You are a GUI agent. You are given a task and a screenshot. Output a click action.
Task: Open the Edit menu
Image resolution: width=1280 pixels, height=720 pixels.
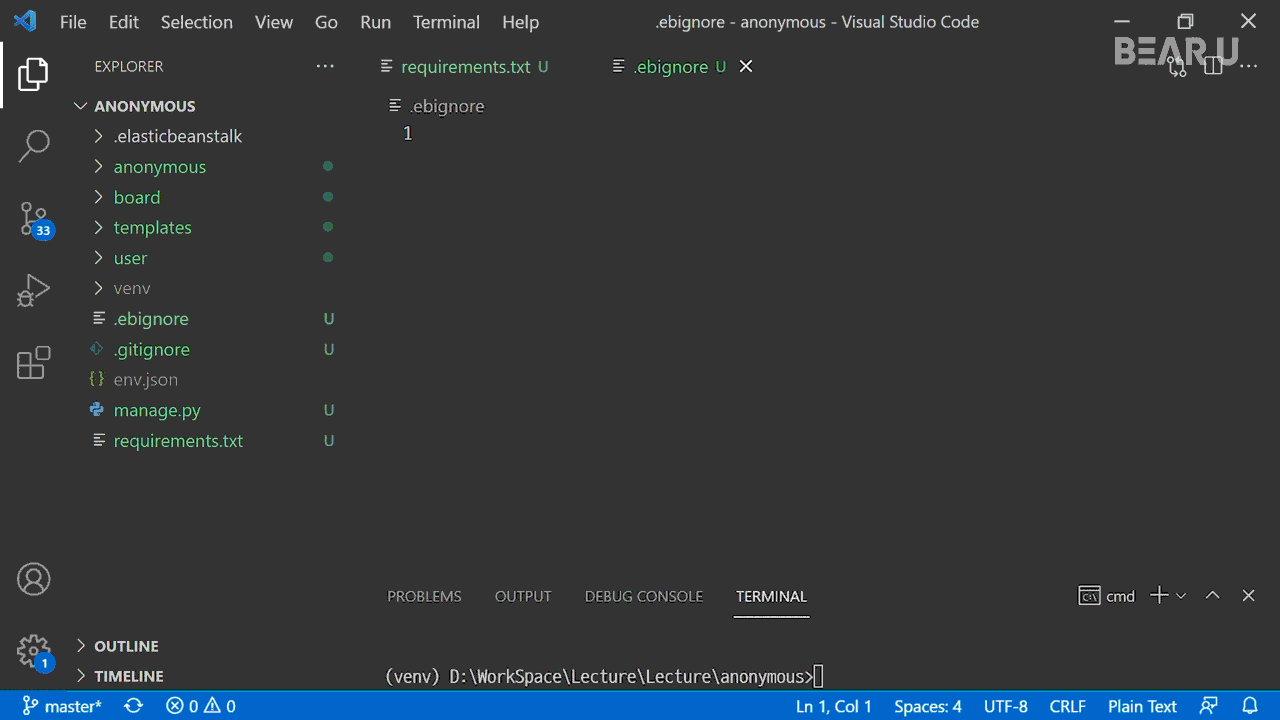[124, 22]
